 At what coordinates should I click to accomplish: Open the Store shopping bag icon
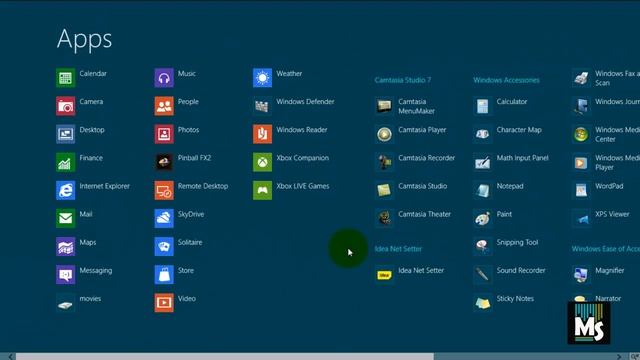[164, 275]
